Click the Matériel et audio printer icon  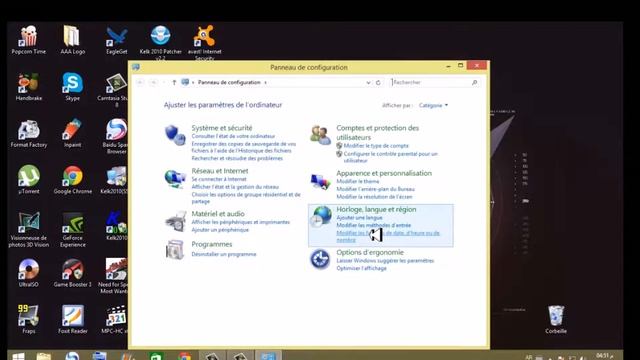(176, 222)
